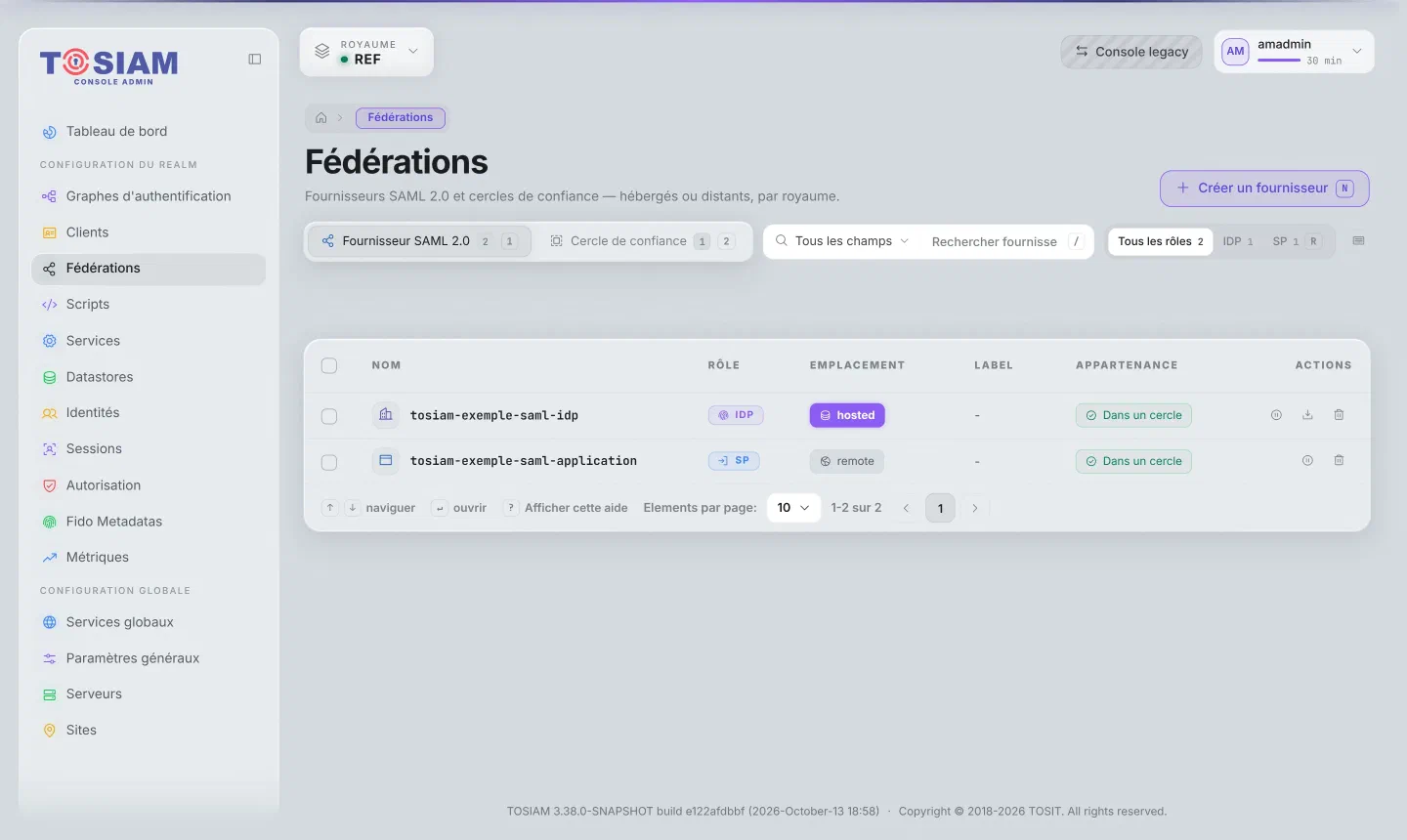Screen dimensions: 1407x840
Task: Collapse the sidebar with the panel icon
Action: click(255, 60)
